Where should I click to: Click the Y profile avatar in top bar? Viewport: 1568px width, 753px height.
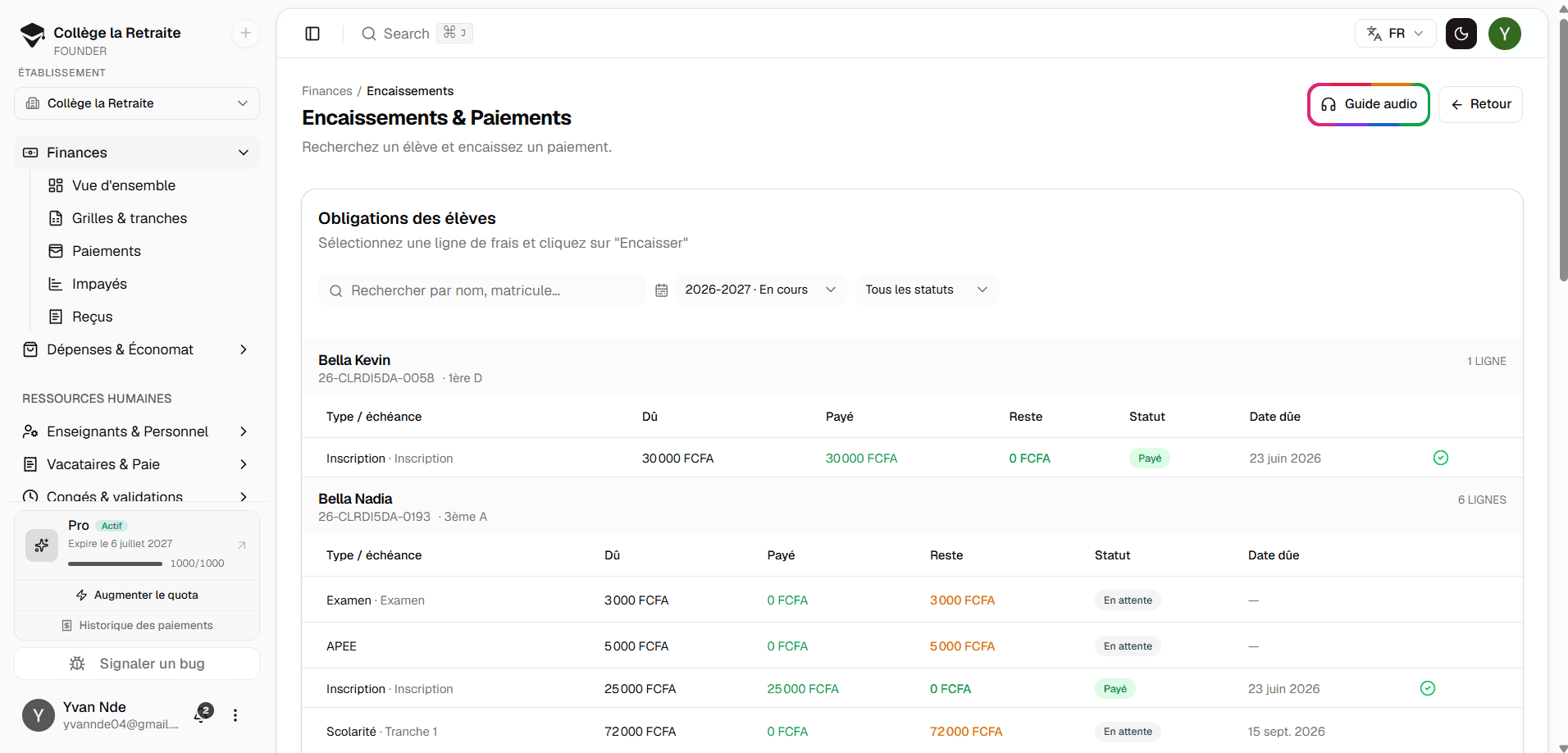(1505, 34)
